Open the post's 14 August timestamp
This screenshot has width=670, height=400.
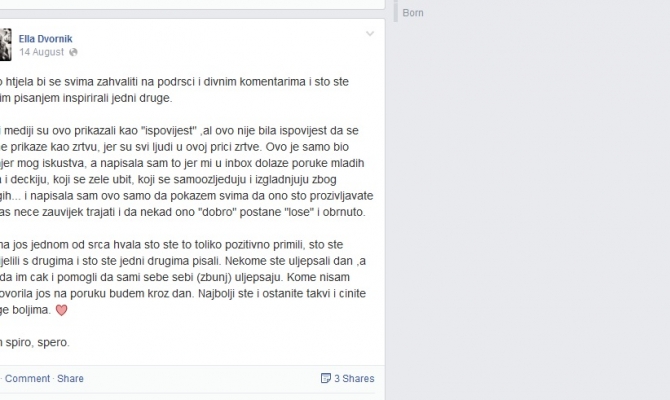(41, 52)
